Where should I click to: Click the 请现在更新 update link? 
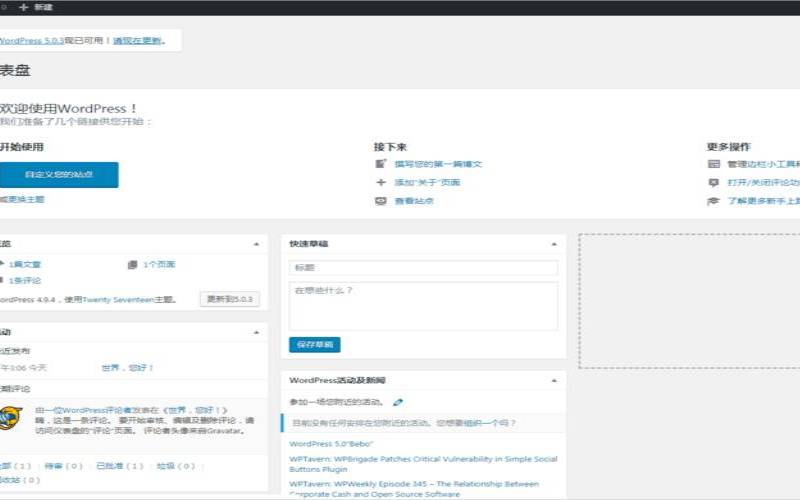click(137, 41)
